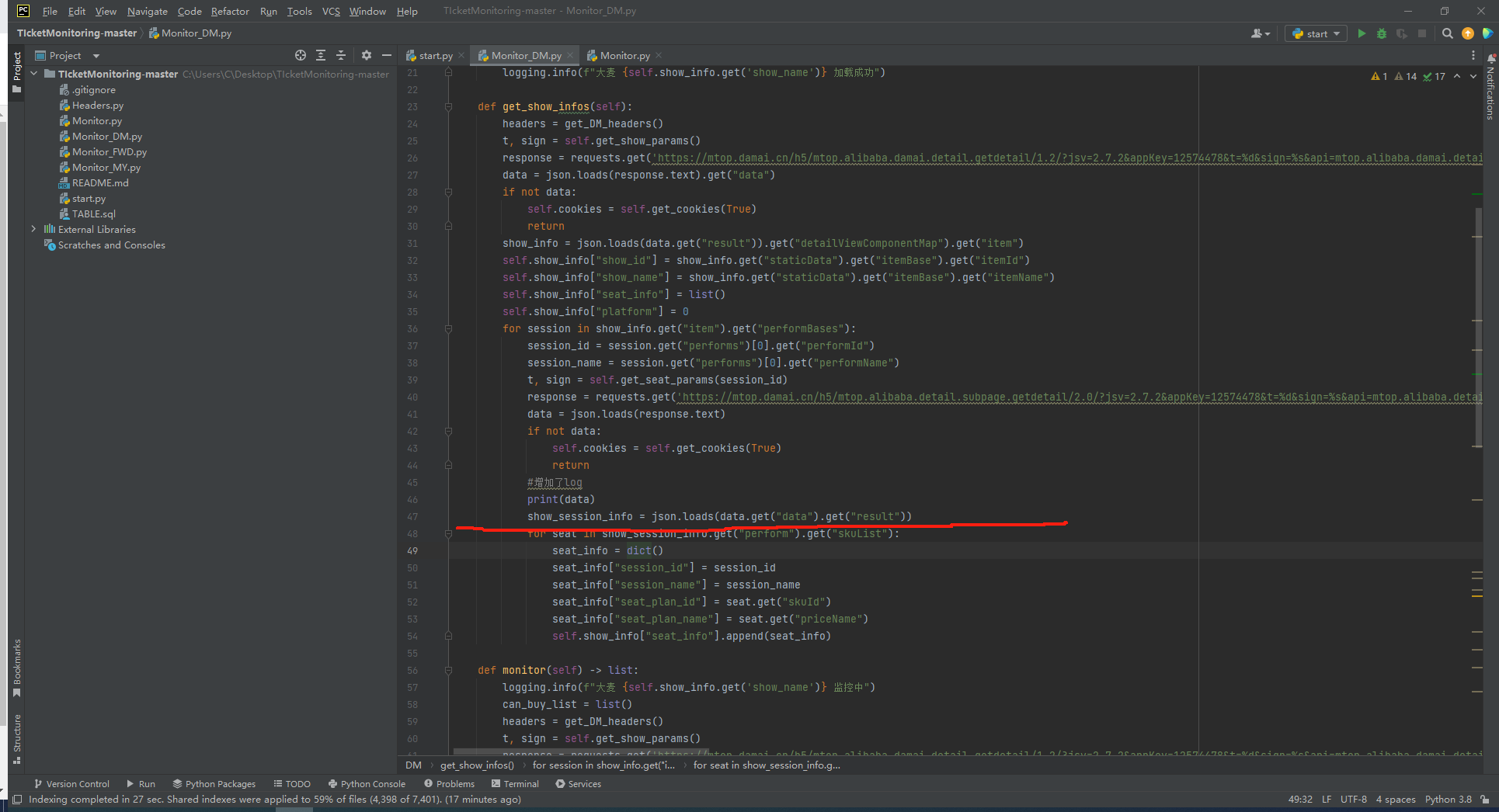Click line column indicator 49:32 in status bar
The width and height of the screenshot is (1499, 812).
pyautogui.click(x=1299, y=800)
